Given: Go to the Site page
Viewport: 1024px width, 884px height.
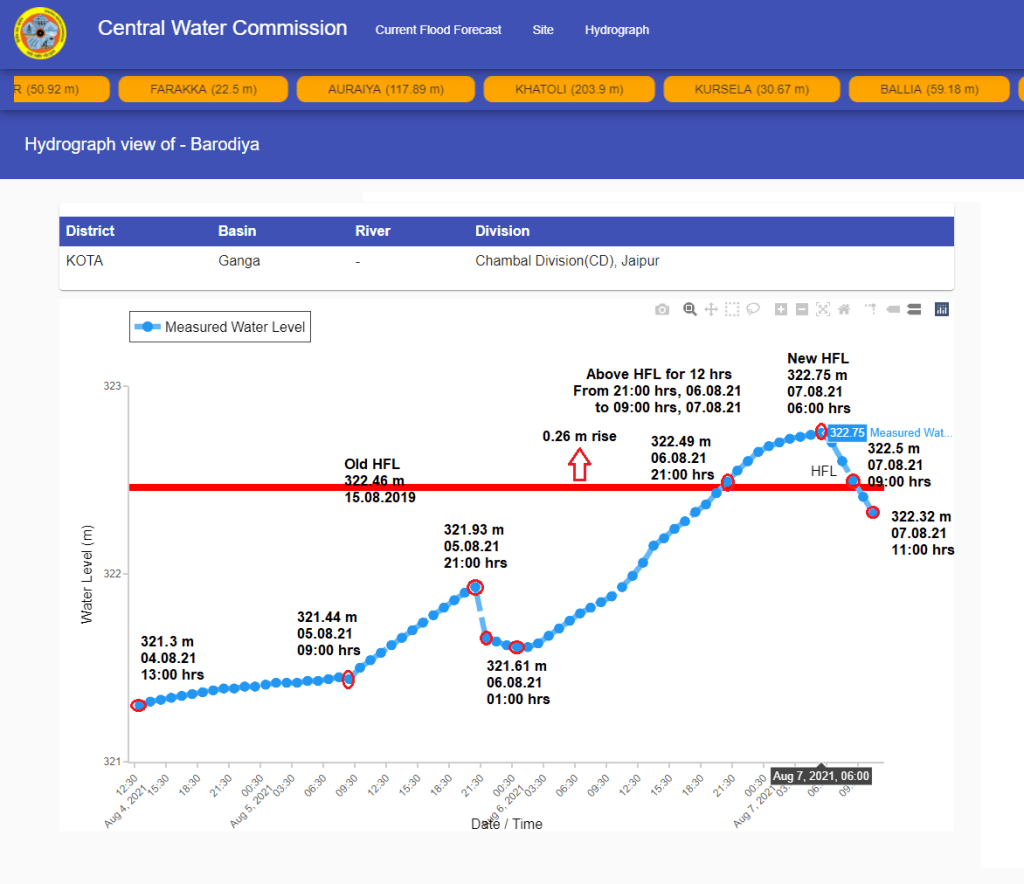Looking at the screenshot, I should point(543,30).
